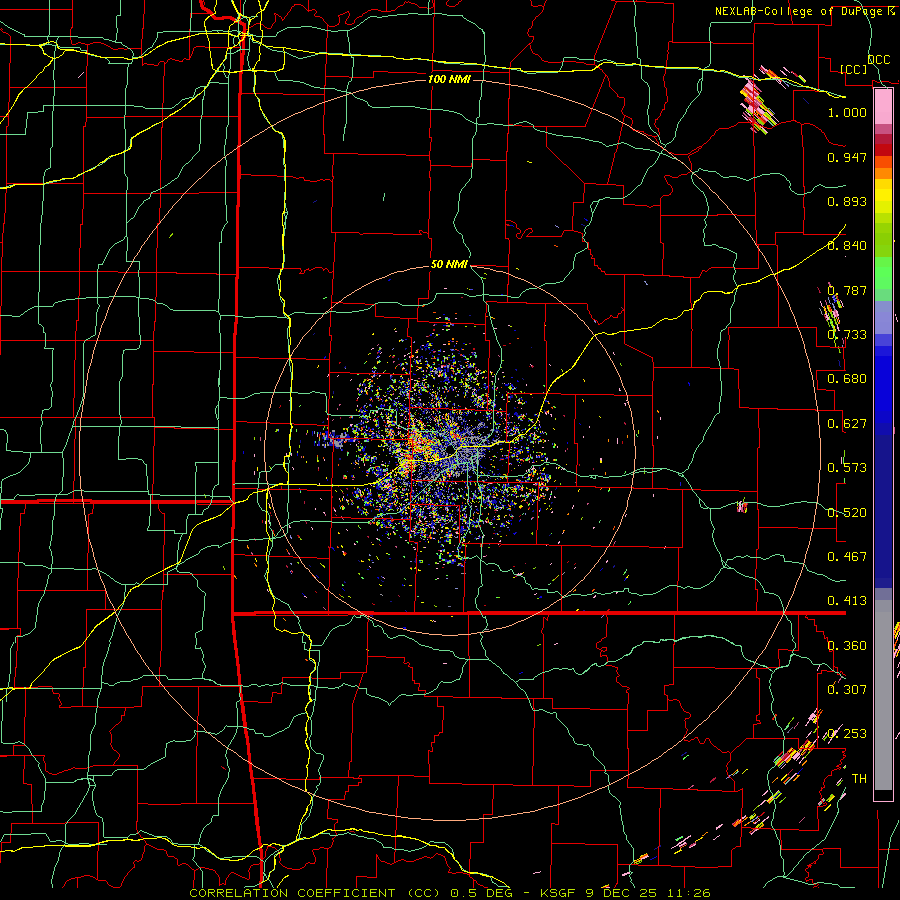
Task: Click the 0.307 legend value
Action: click(x=847, y=690)
